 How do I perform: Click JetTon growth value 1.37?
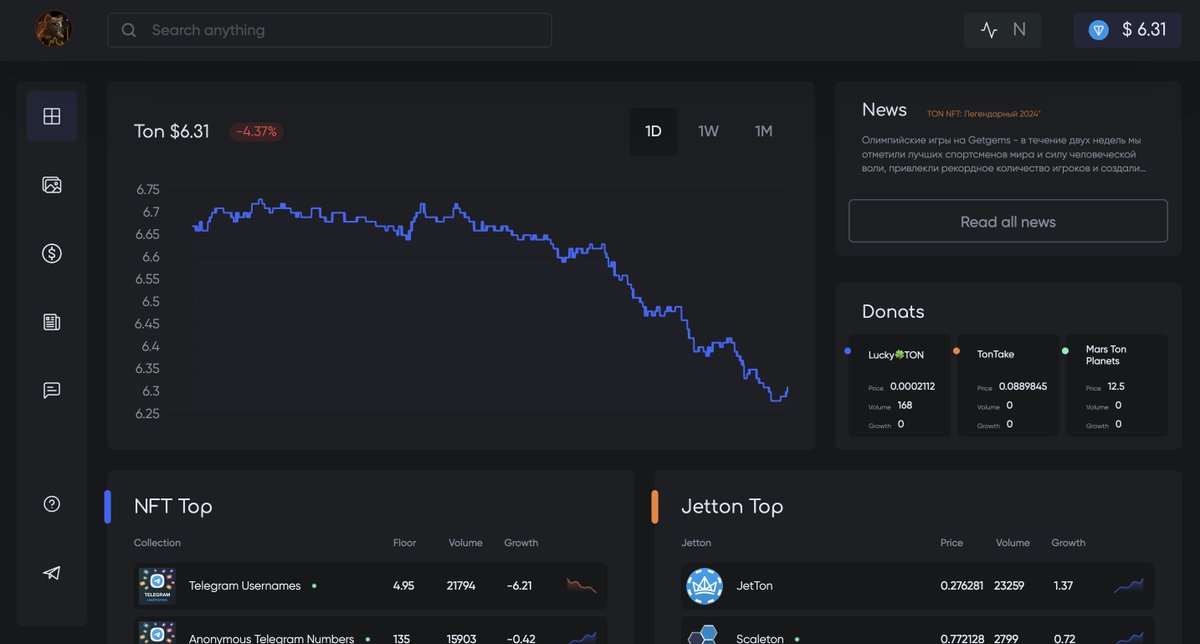[x=1062, y=586]
